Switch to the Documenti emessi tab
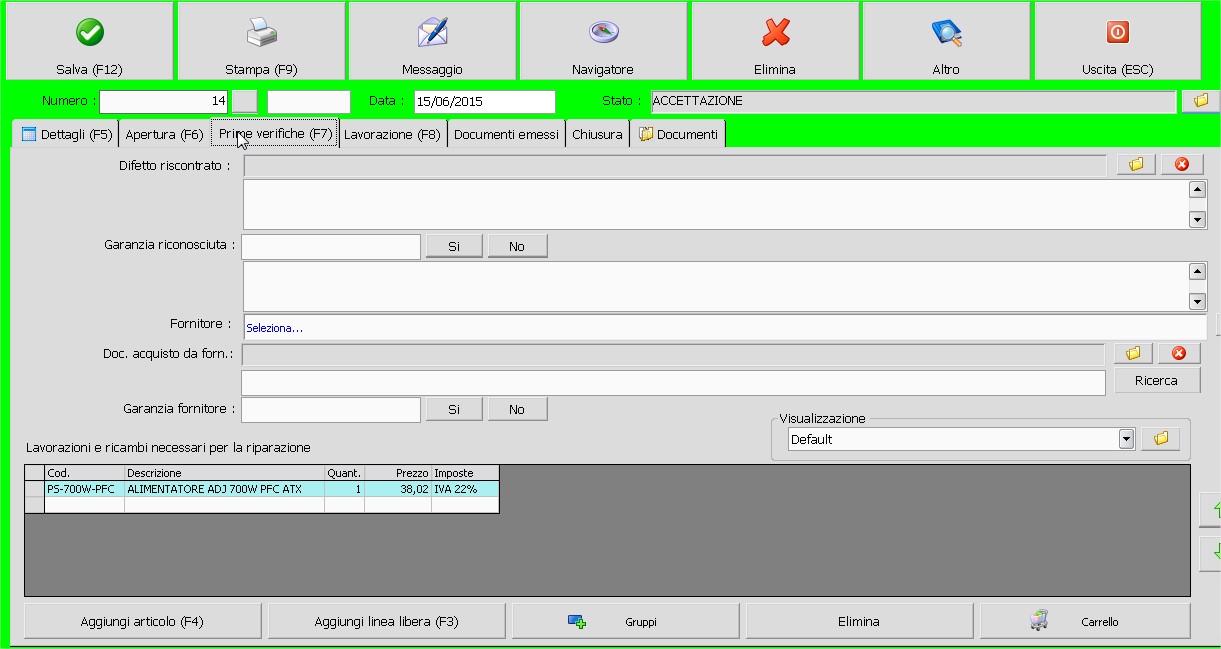1221x649 pixels. [x=506, y=134]
